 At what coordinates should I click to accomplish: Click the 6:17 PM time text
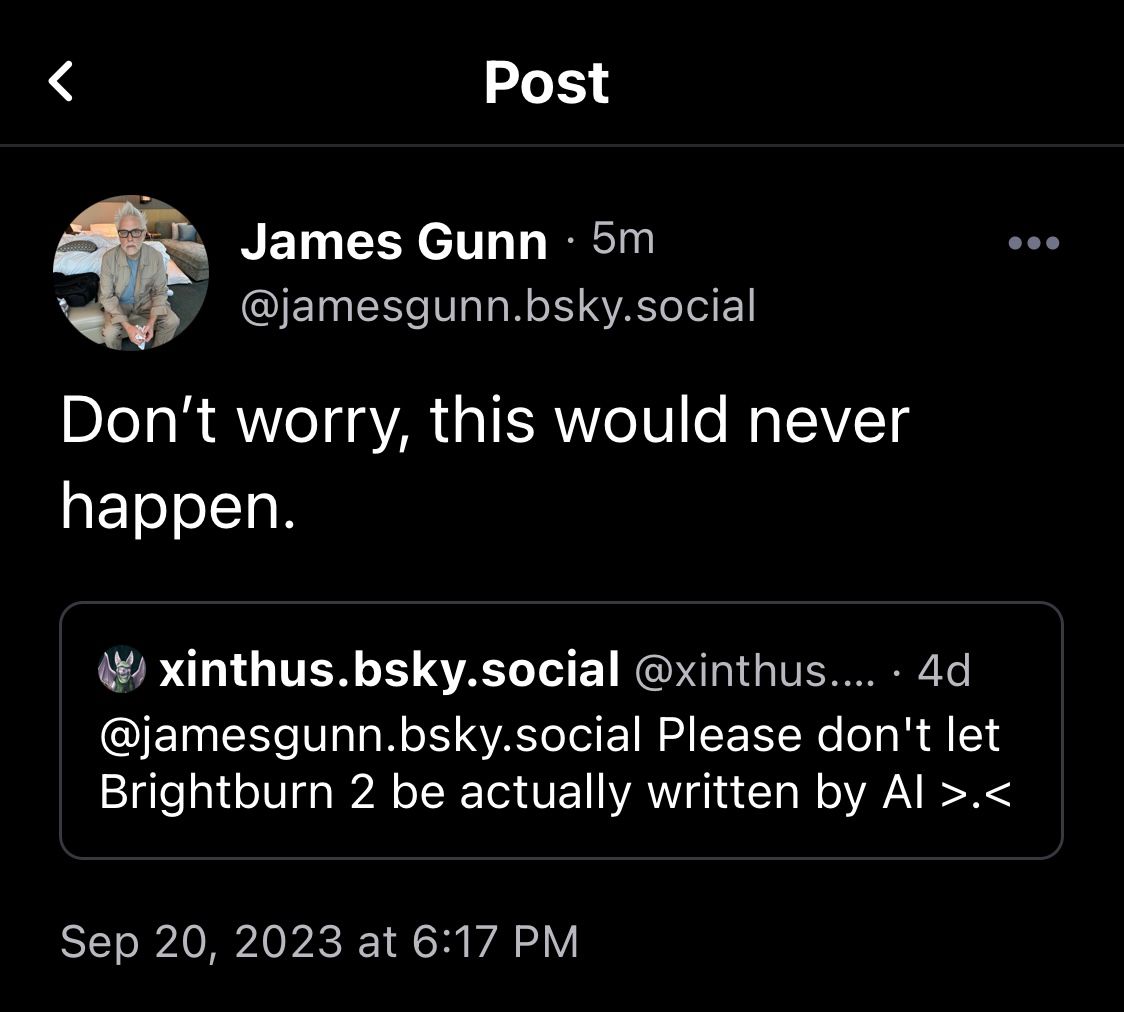(494, 942)
